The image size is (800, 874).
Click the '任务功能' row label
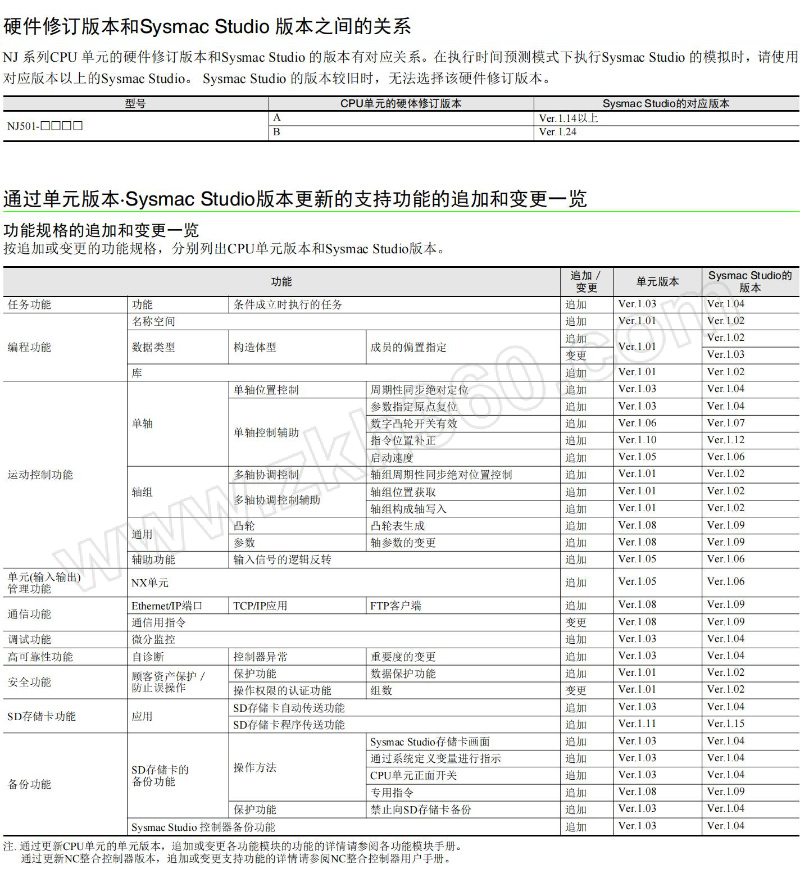coord(30,304)
